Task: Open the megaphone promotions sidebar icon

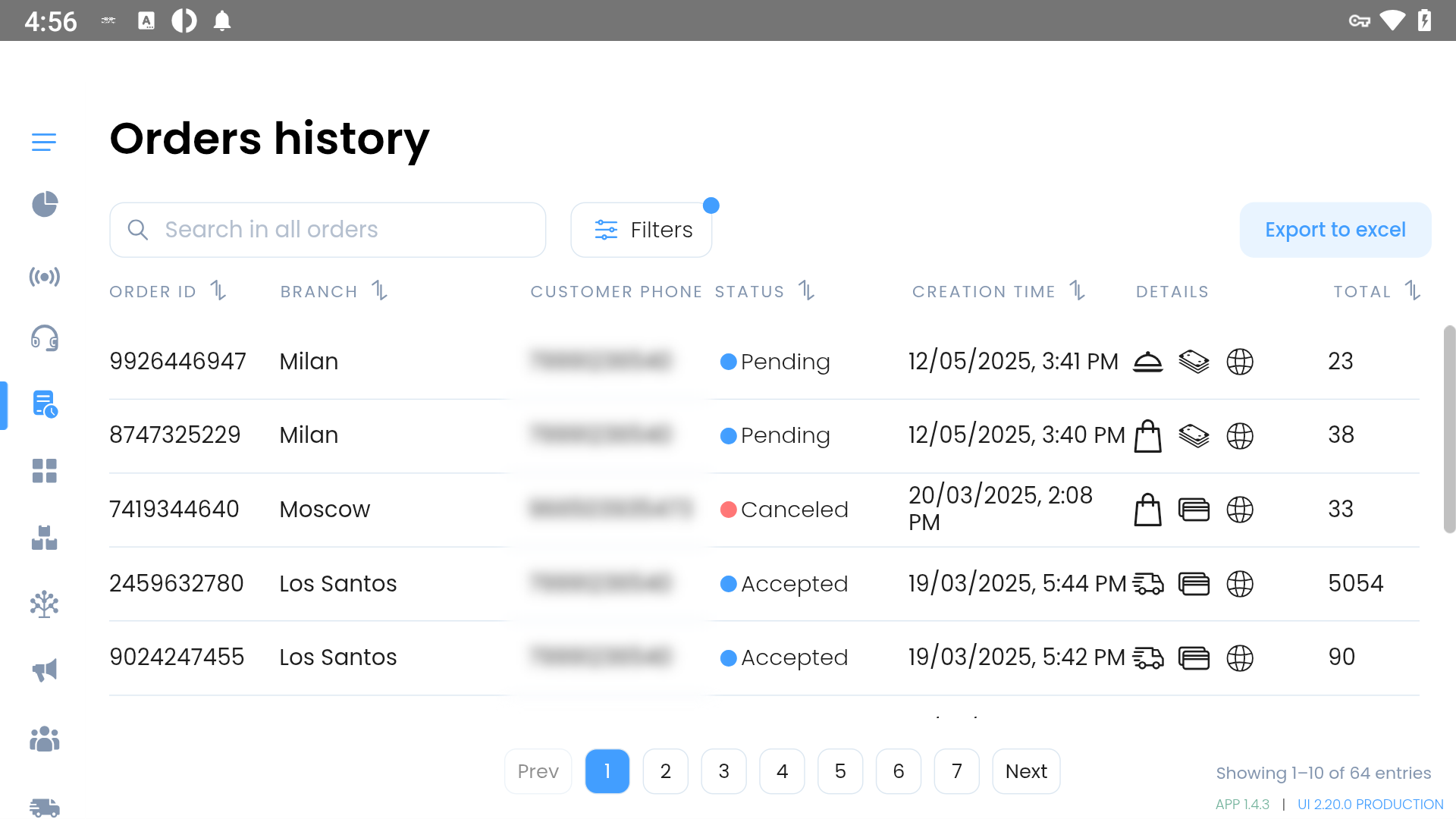Action: point(45,670)
